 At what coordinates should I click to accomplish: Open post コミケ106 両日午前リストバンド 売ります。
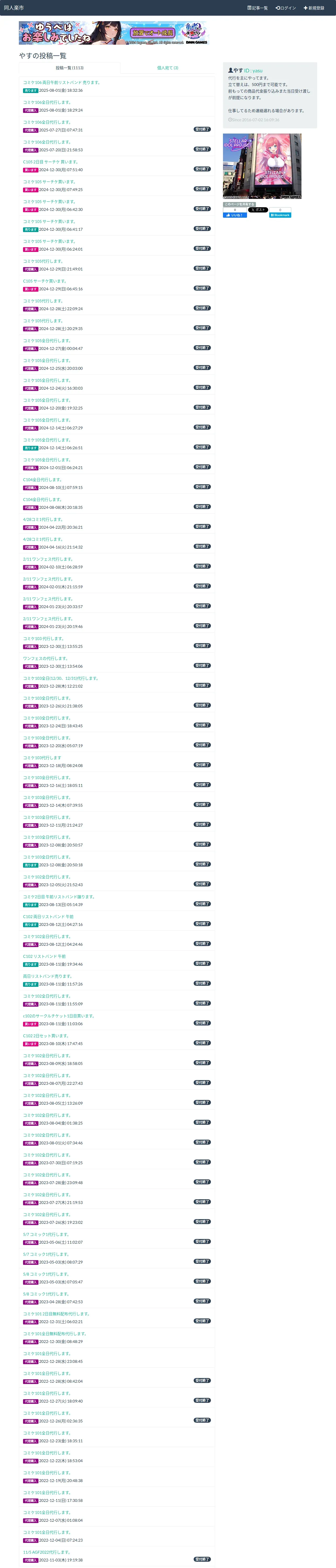point(61,82)
